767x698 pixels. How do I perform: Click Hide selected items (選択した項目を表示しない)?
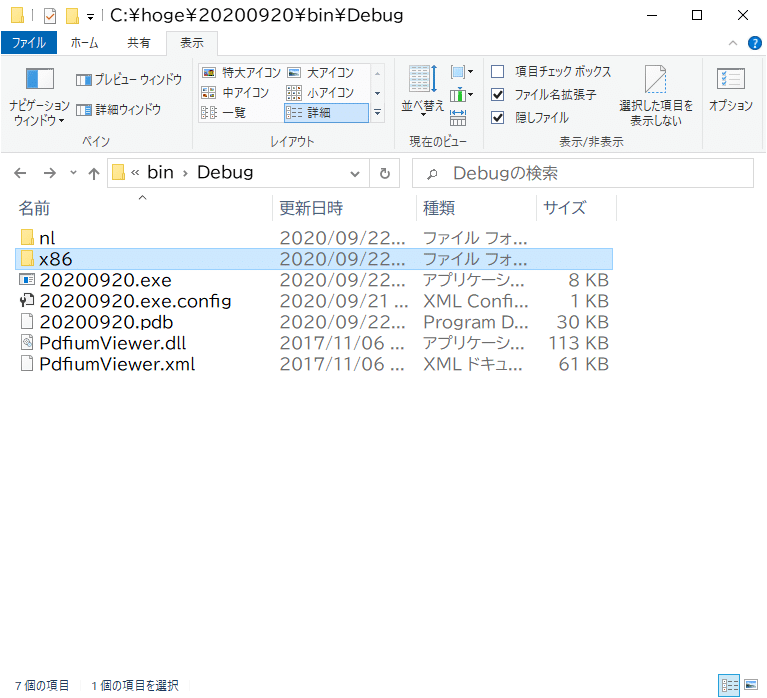coord(655,96)
